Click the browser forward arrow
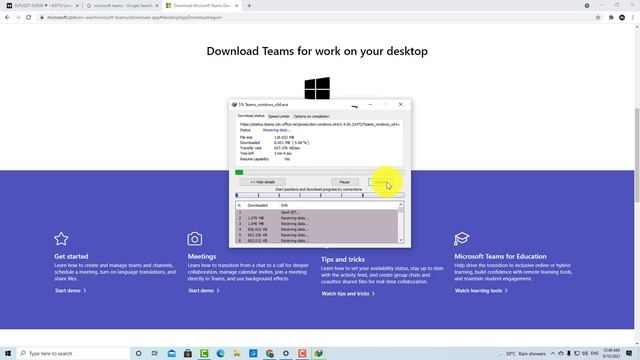This screenshot has width=640, height=360. tap(18, 18)
